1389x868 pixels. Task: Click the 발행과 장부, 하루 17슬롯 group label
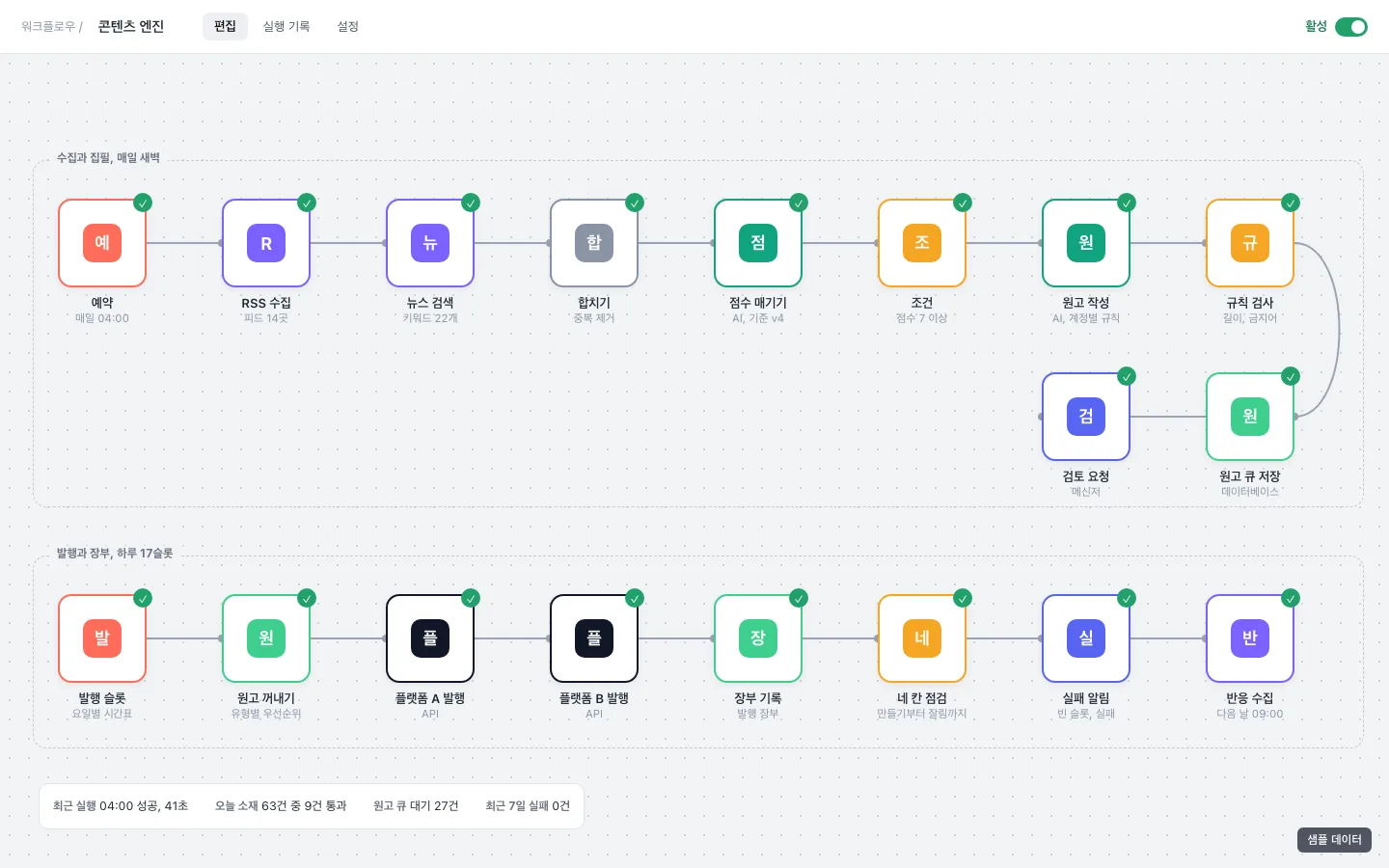(115, 554)
